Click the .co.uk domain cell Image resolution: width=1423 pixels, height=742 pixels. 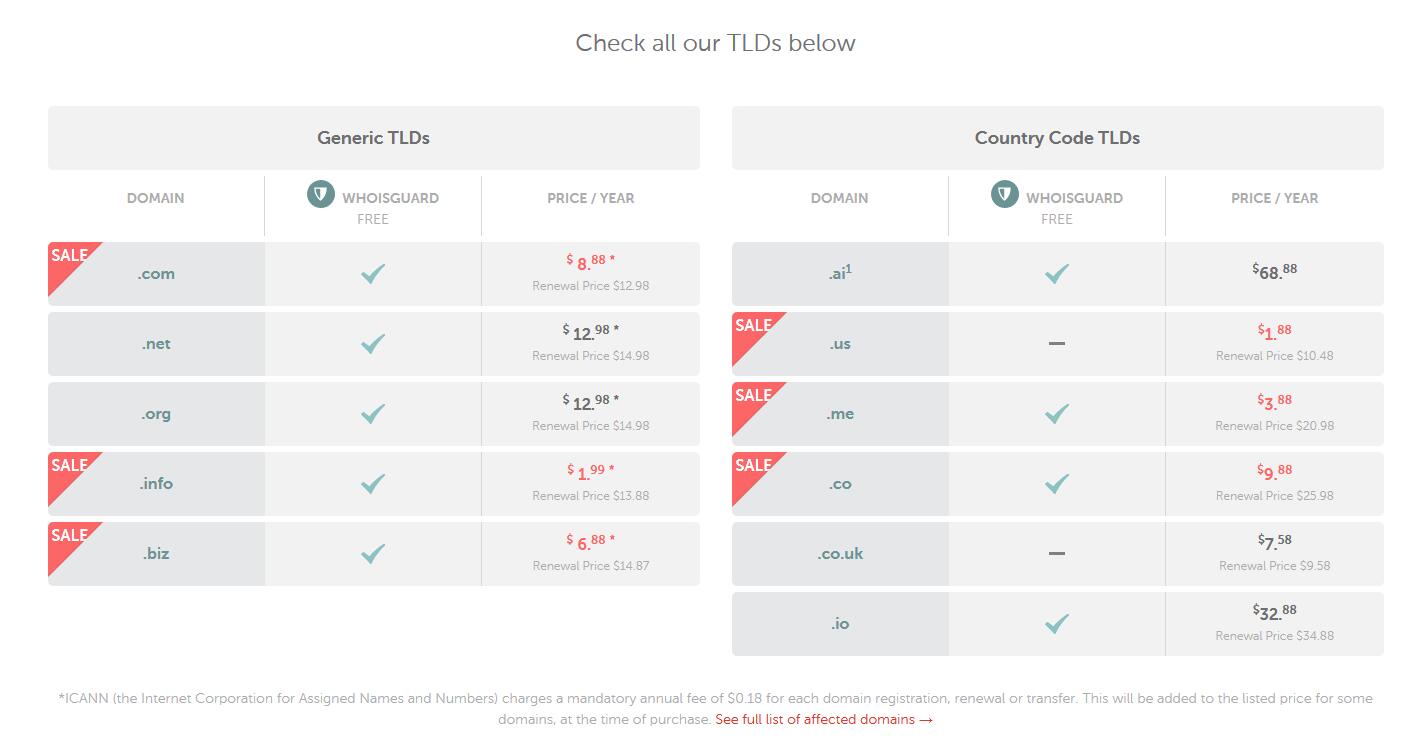840,554
